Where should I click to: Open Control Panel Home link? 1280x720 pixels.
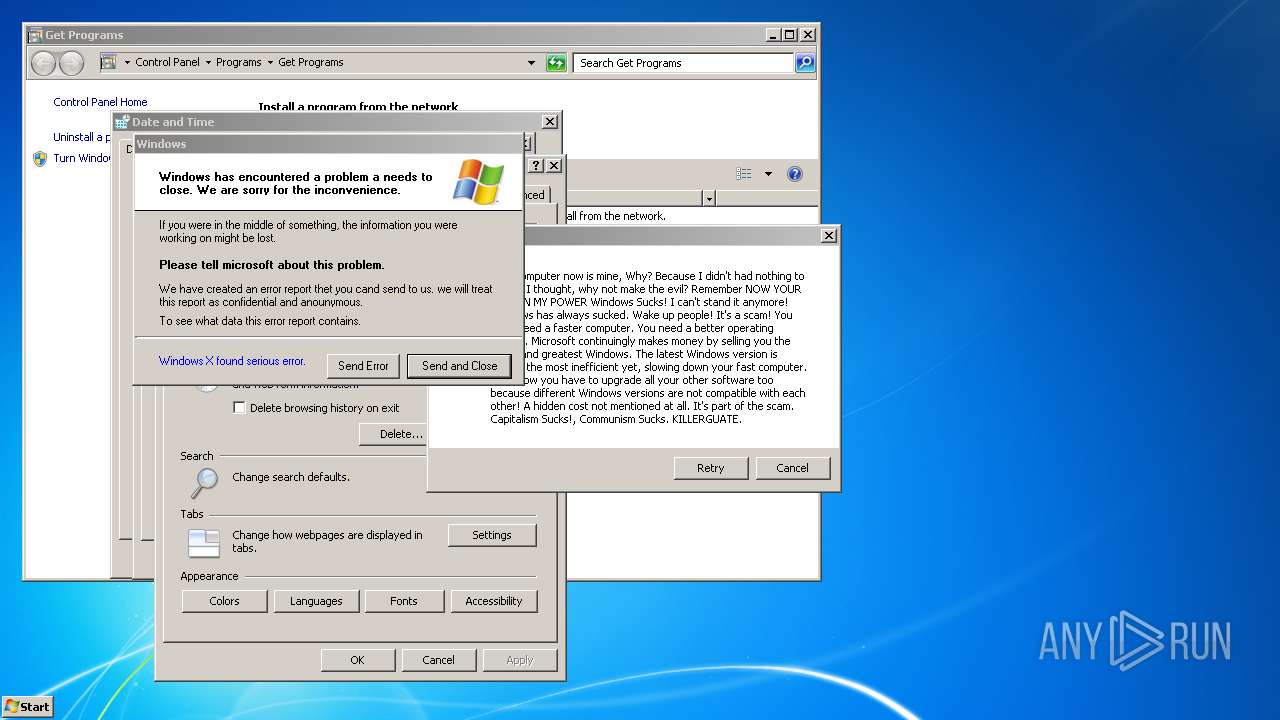(x=100, y=102)
